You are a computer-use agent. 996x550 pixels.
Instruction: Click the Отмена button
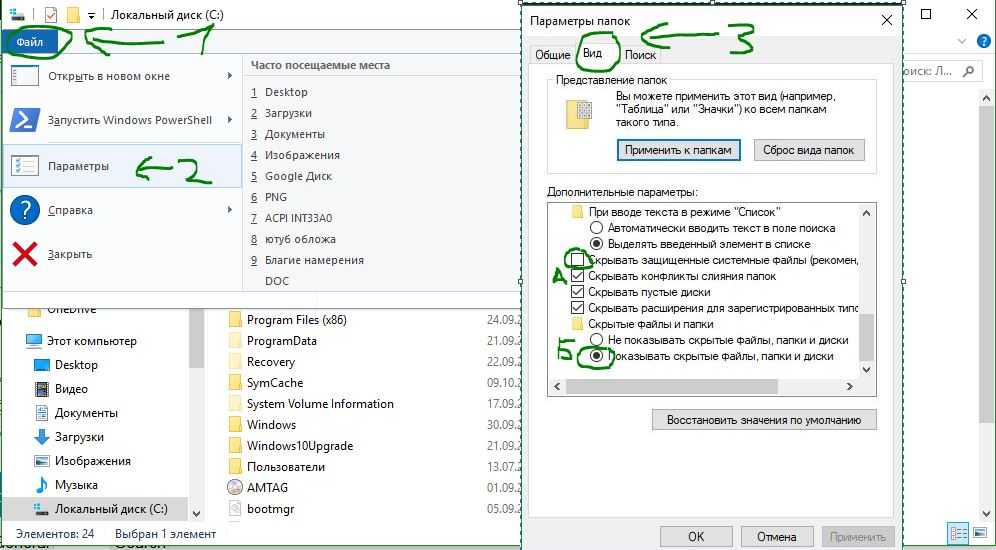[x=776, y=537]
